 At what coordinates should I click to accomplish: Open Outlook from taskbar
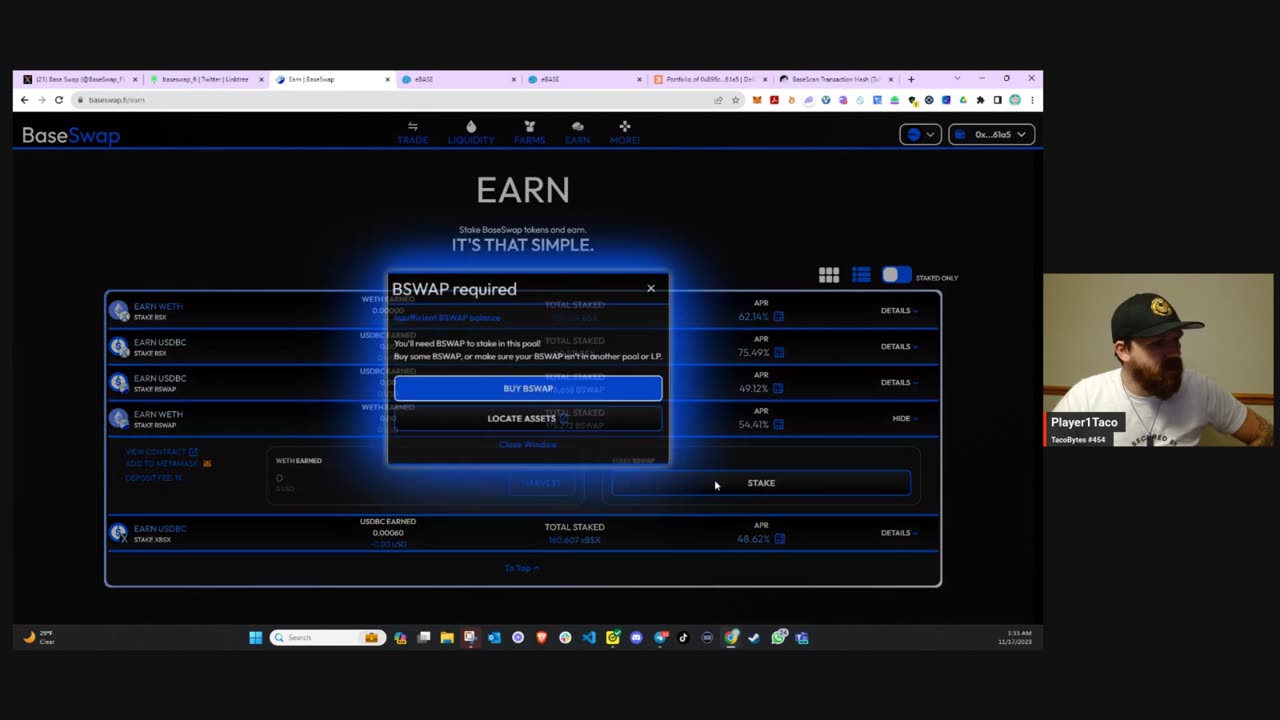(494, 637)
